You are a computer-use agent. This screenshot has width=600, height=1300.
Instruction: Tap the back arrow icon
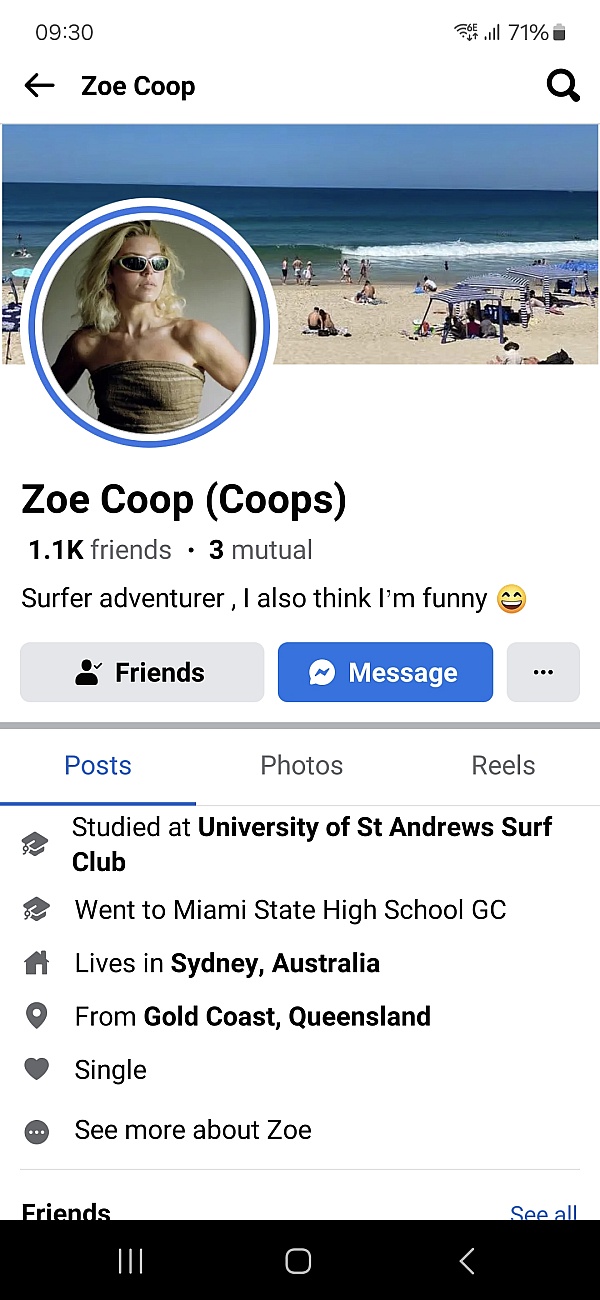click(x=40, y=86)
